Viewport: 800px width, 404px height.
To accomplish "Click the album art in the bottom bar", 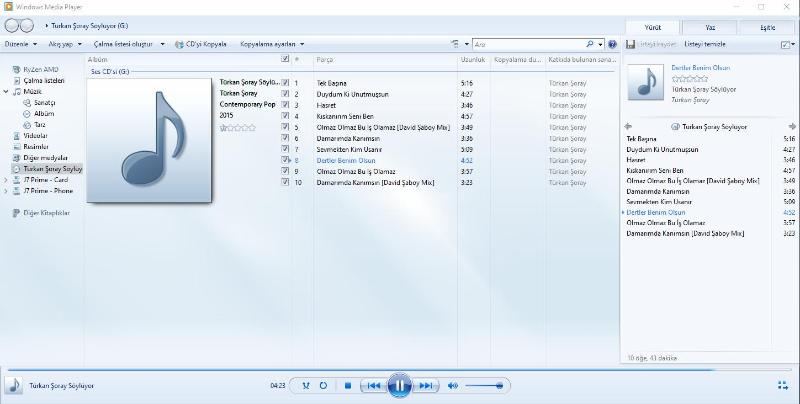I will point(14,386).
